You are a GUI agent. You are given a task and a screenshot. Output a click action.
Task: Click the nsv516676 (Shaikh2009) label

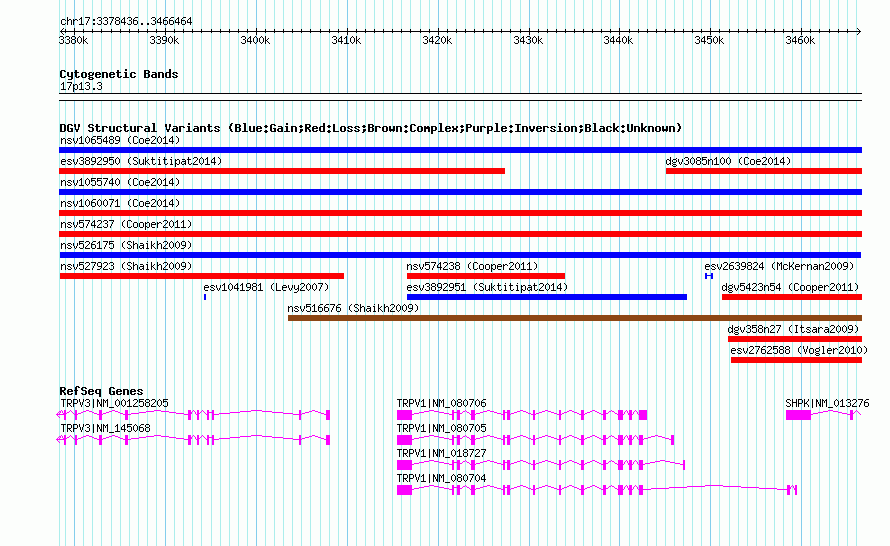353,308
